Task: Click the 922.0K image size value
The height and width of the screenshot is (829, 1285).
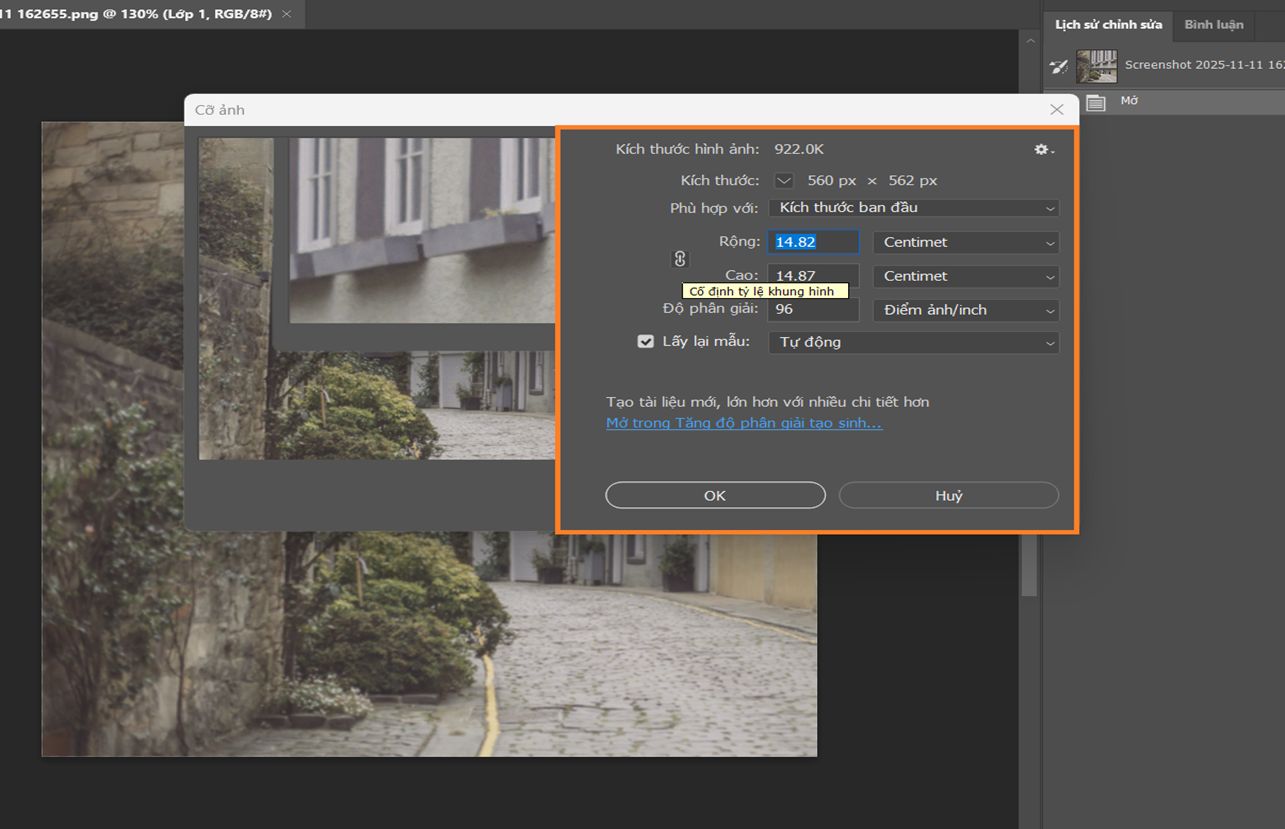Action: coord(799,149)
